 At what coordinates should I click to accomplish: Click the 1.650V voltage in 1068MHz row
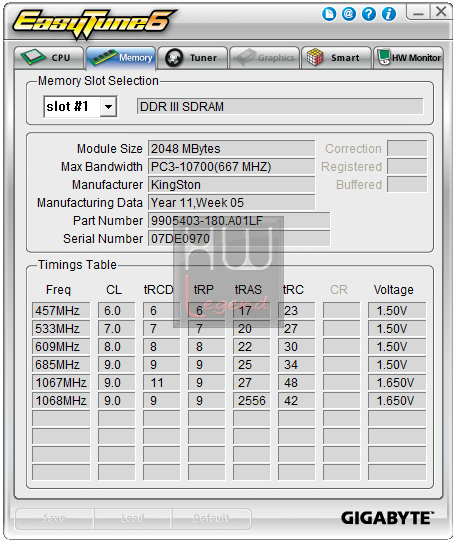point(397,401)
